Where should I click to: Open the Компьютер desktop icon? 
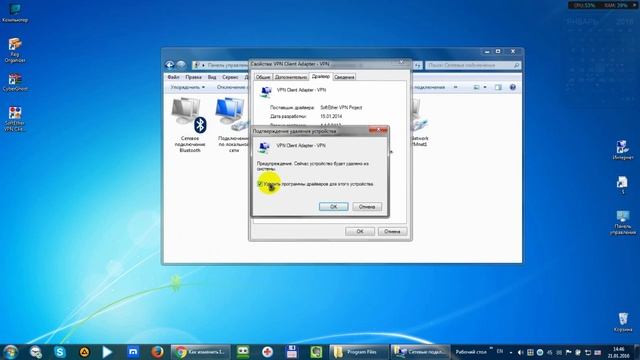tap(15, 12)
